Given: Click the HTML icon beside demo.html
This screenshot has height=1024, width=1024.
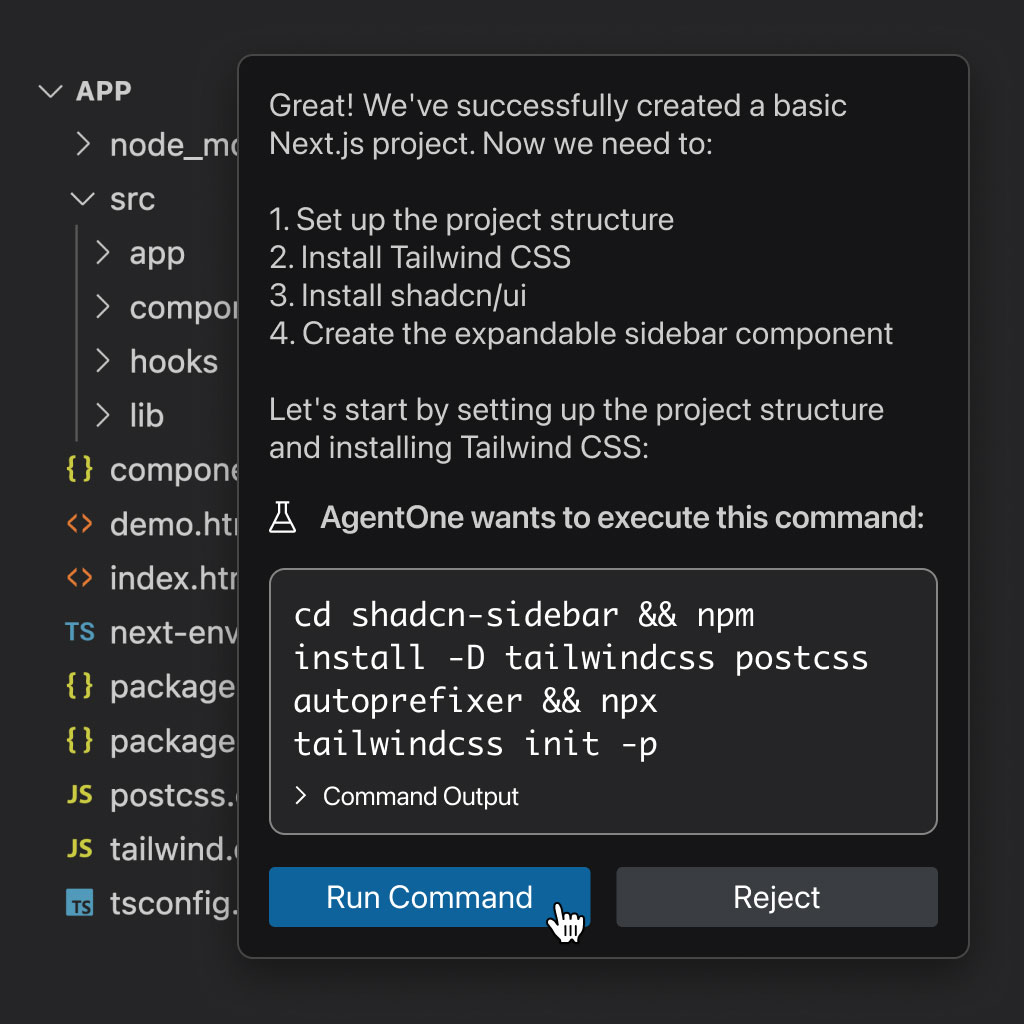Looking at the screenshot, I should [x=80, y=523].
